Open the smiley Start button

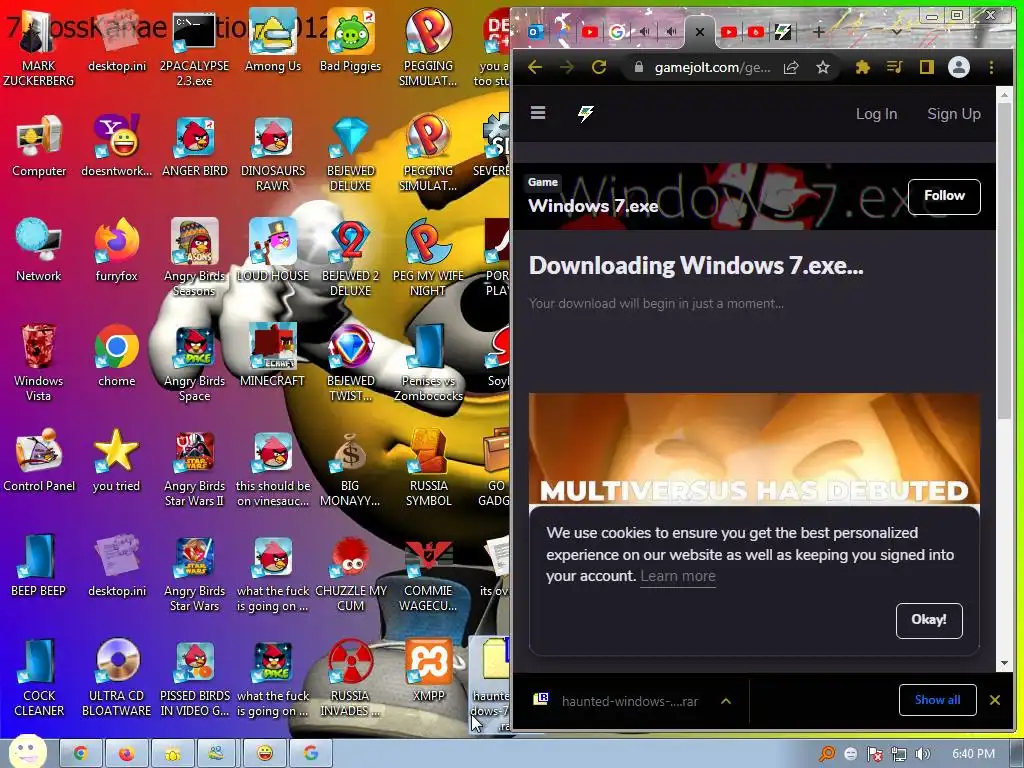pyautogui.click(x=27, y=751)
